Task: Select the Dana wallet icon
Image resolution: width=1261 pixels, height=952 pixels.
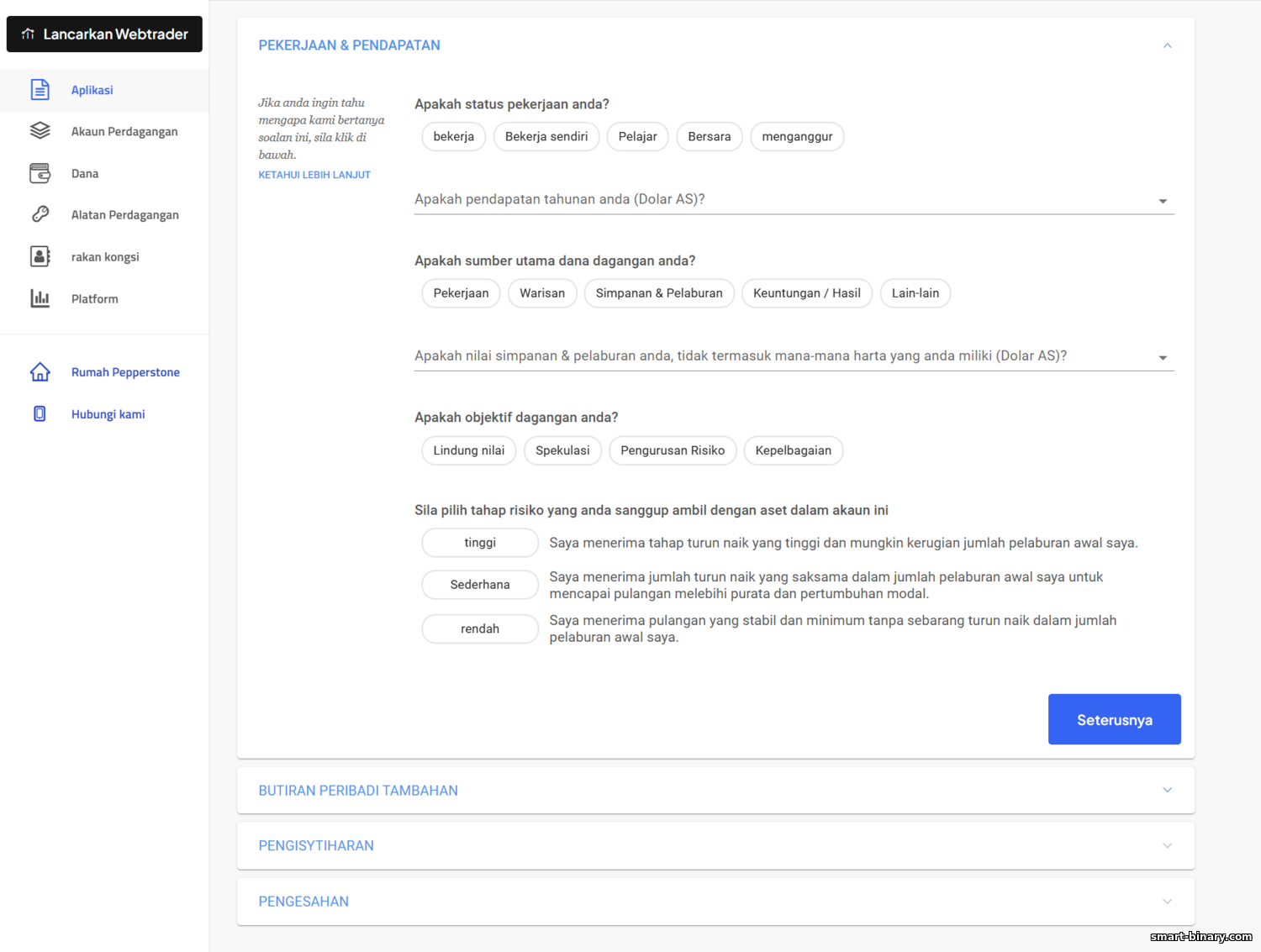Action: [40, 173]
